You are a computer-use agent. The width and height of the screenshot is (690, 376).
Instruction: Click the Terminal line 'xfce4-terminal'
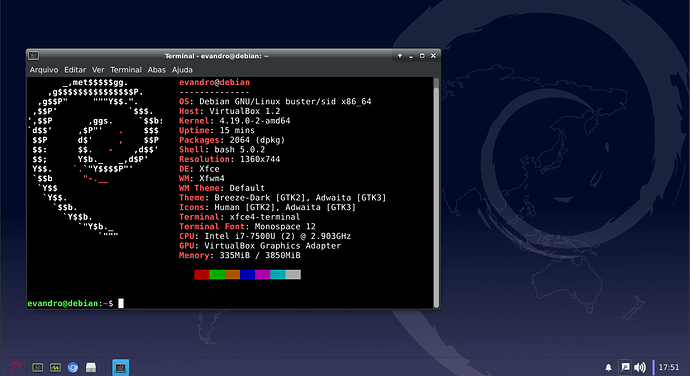[x=239, y=217]
